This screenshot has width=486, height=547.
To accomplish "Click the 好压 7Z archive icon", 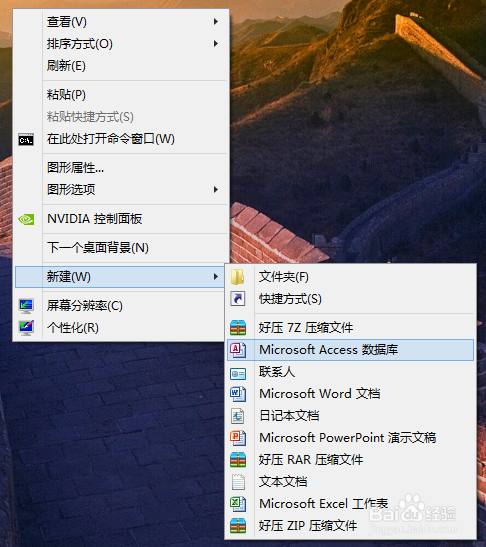I will [x=238, y=328].
